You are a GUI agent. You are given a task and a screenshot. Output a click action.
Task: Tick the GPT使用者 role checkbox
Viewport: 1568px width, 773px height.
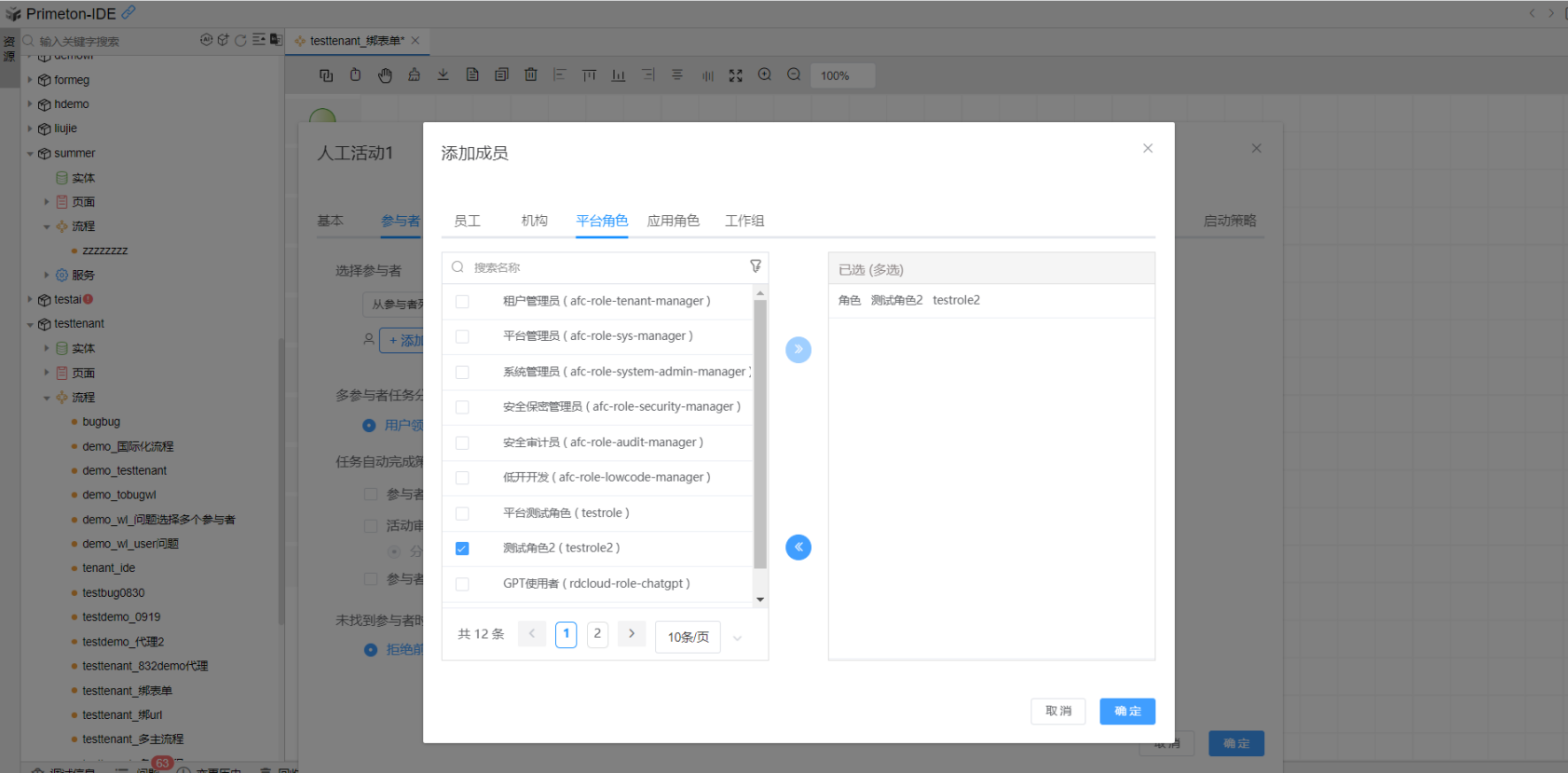[462, 584]
